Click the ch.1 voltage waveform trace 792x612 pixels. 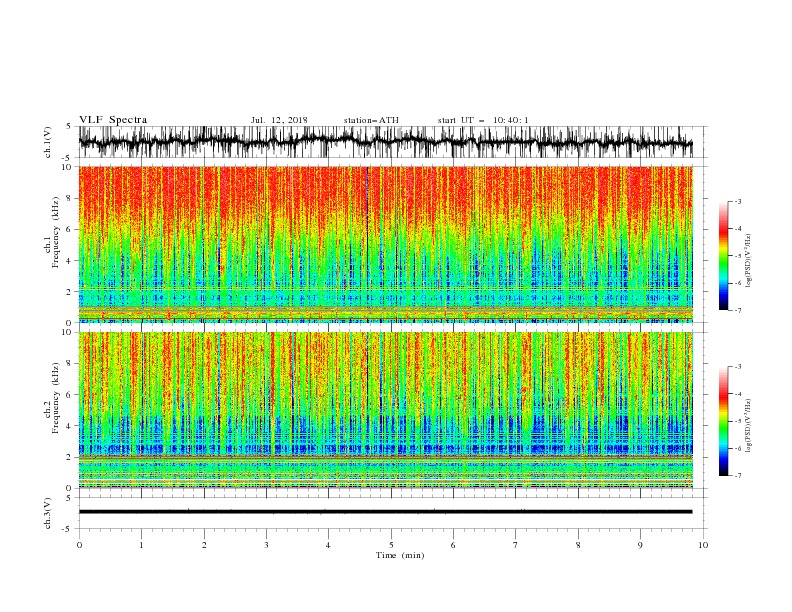385,141
